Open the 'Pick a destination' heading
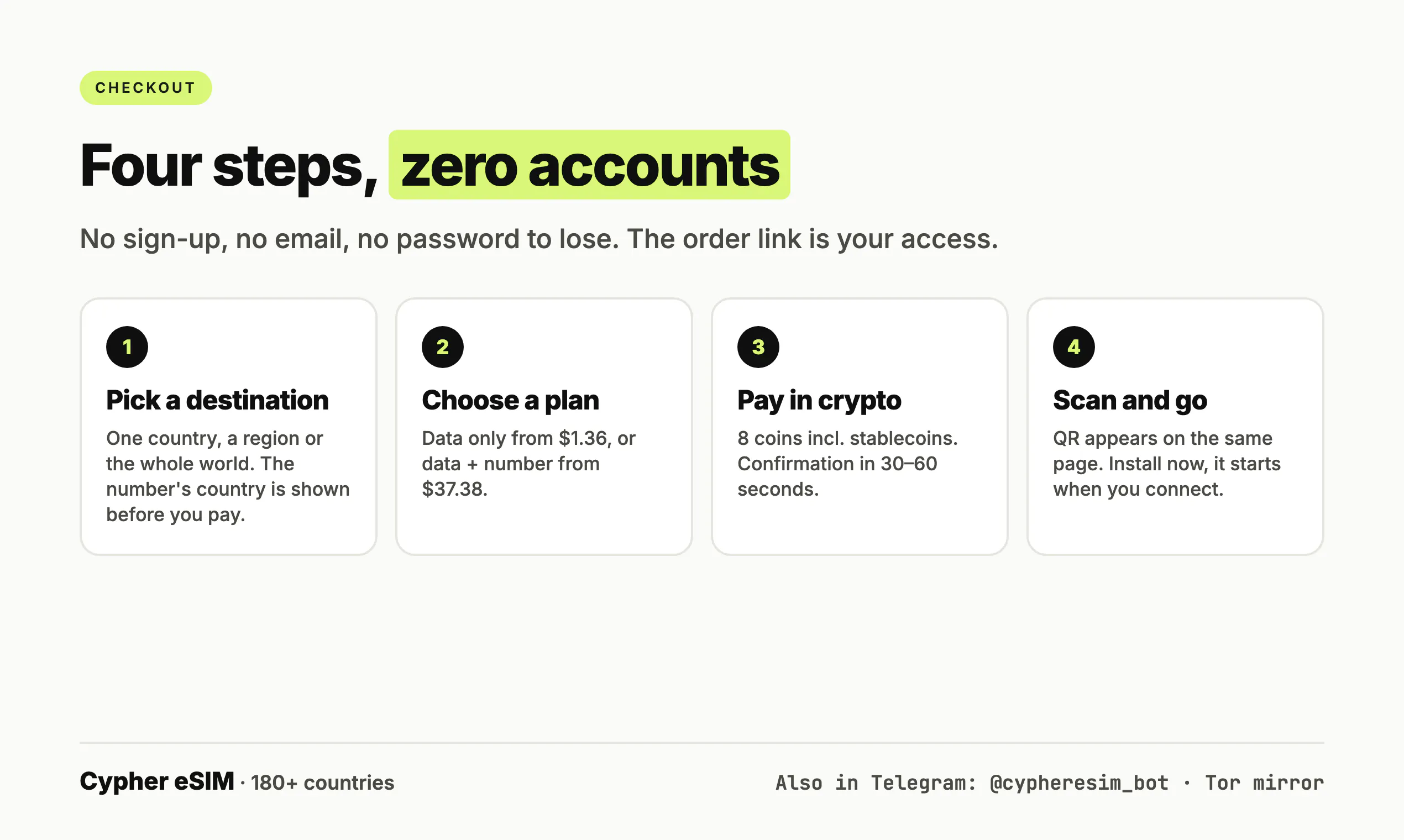 click(217, 400)
